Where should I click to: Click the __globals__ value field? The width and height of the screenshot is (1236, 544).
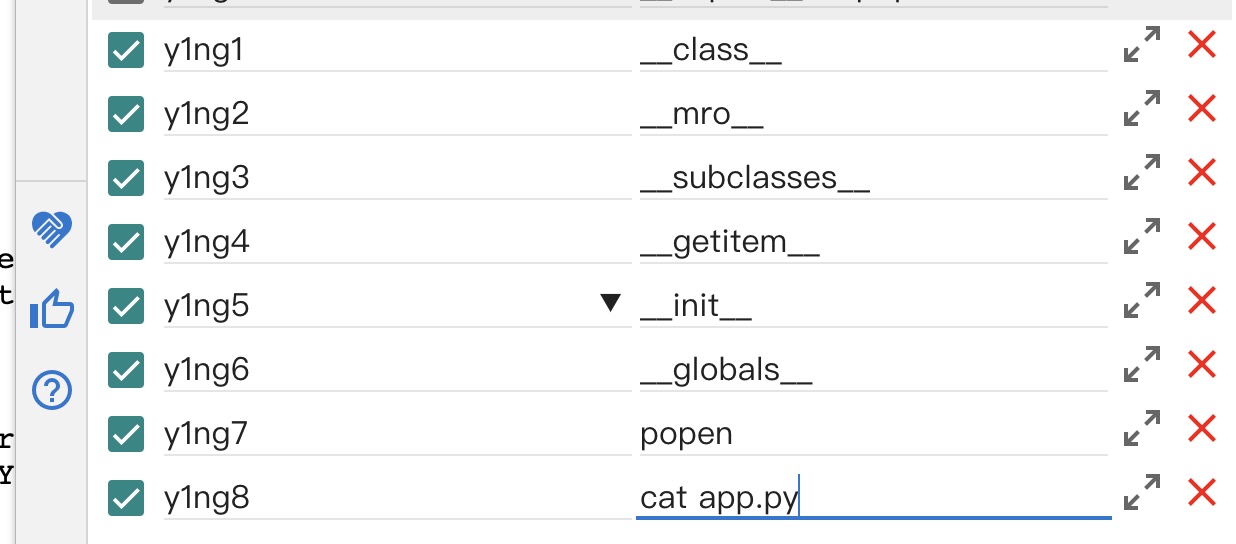coord(874,370)
